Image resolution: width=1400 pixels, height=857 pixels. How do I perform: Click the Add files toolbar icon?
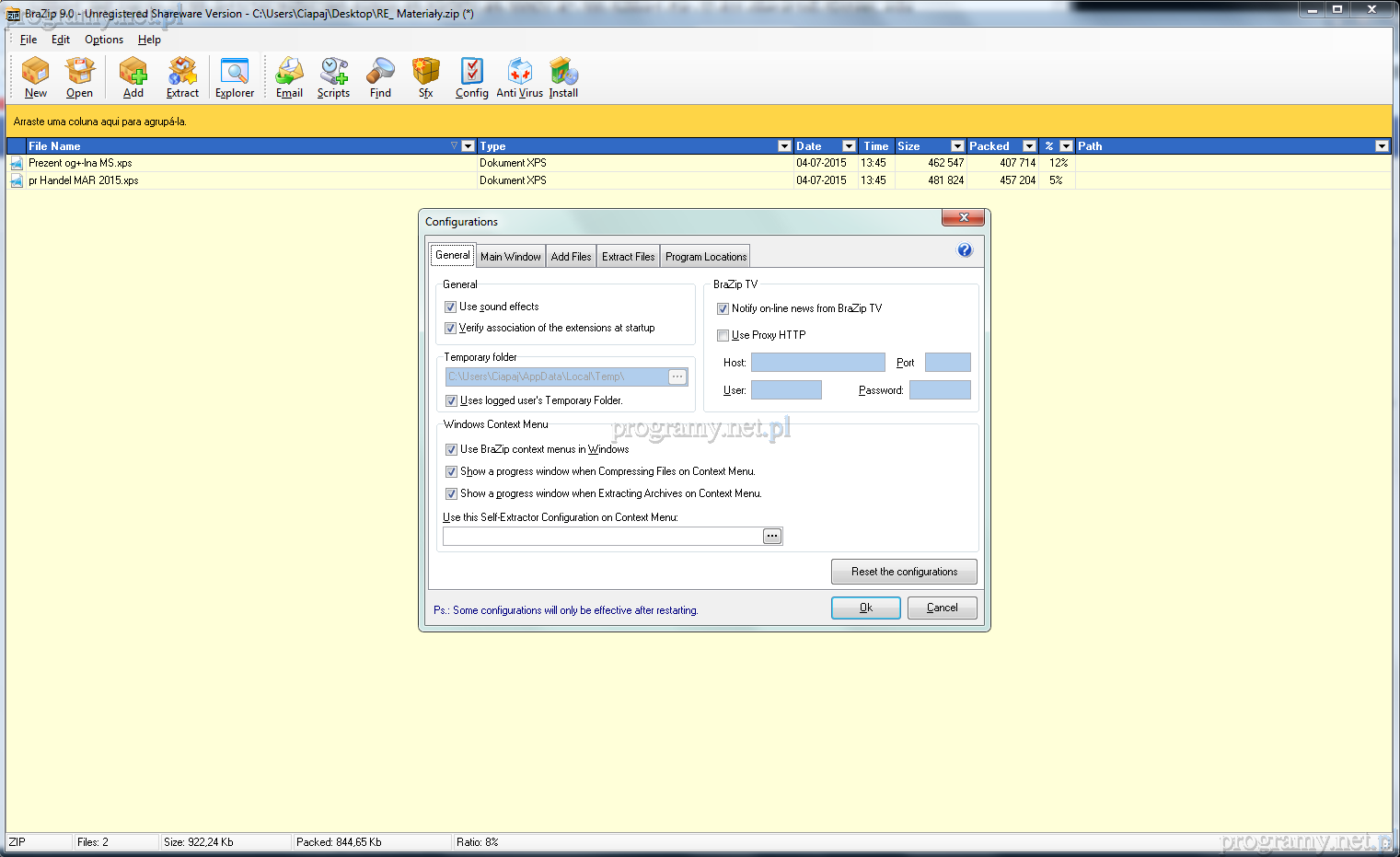tap(133, 77)
